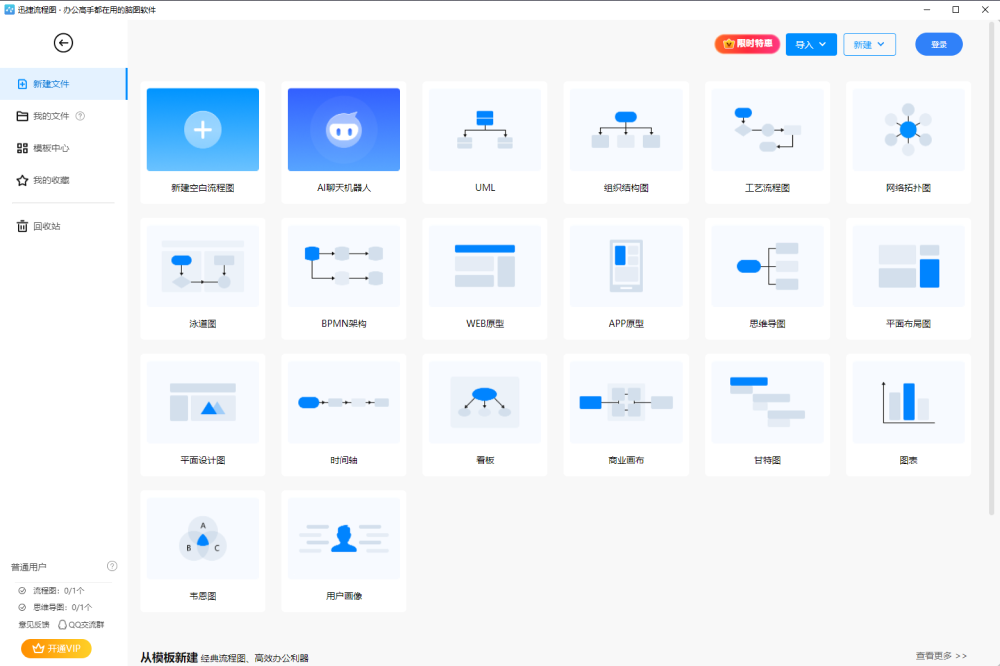The width and height of the screenshot is (1000, 666).
Task: Select the 平面设计图 template icon
Action: click(203, 402)
